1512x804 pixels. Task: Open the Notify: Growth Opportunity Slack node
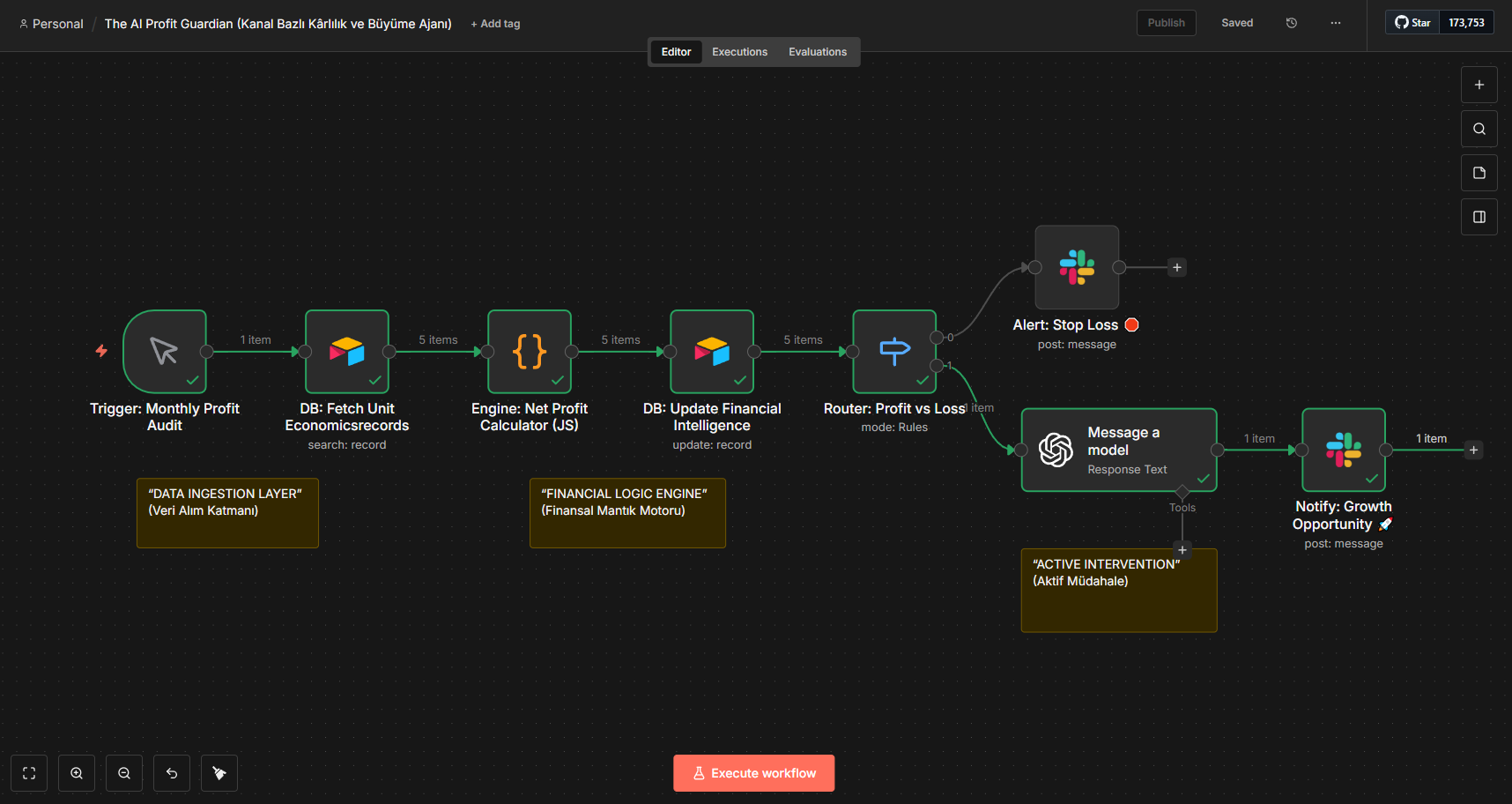point(1344,450)
